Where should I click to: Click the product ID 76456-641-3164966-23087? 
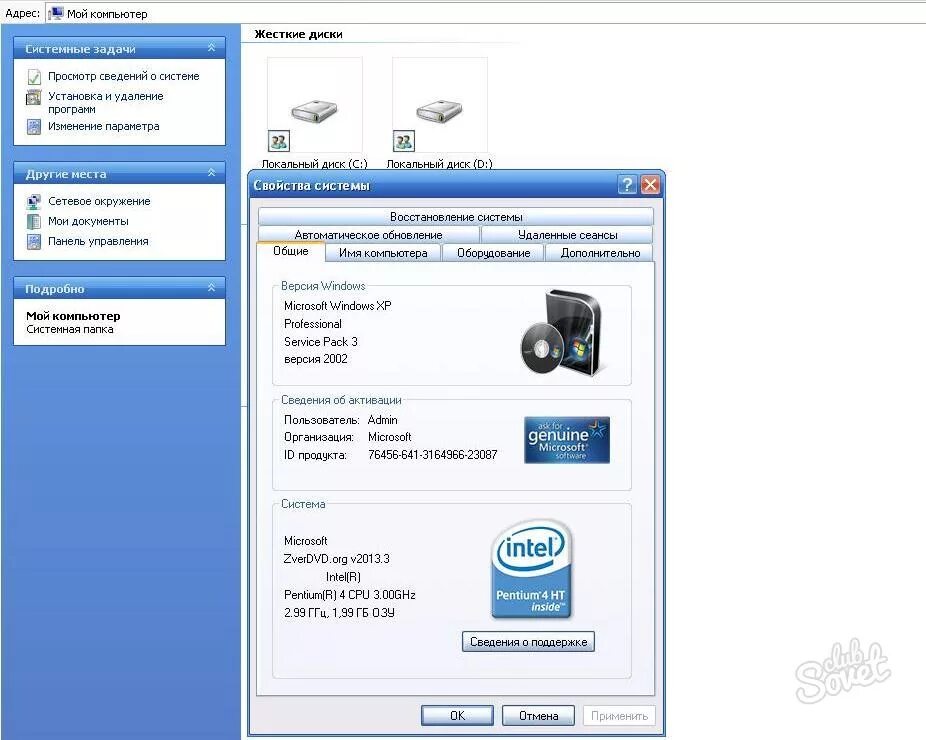click(x=432, y=455)
